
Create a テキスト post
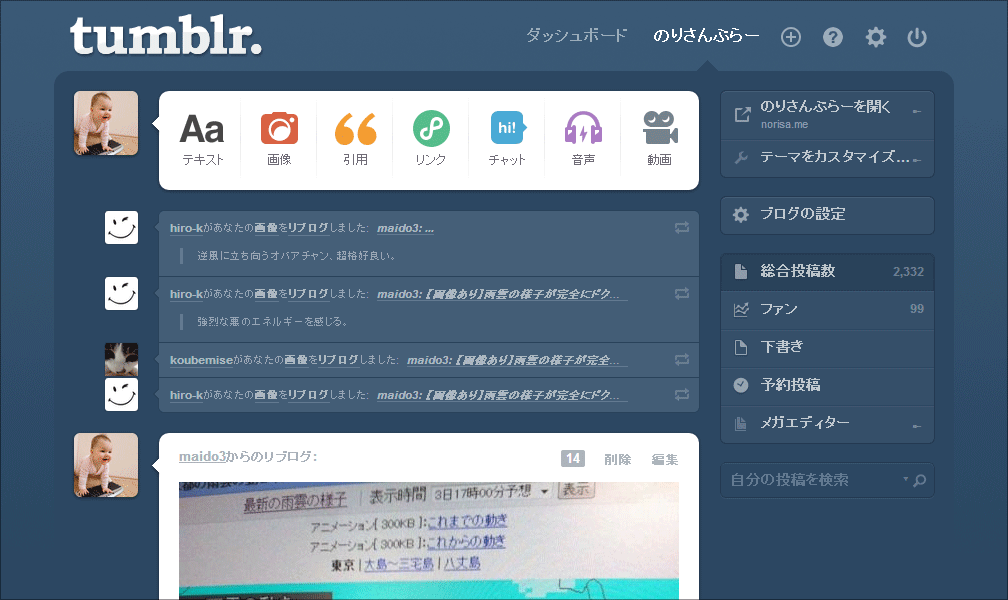tap(202, 140)
